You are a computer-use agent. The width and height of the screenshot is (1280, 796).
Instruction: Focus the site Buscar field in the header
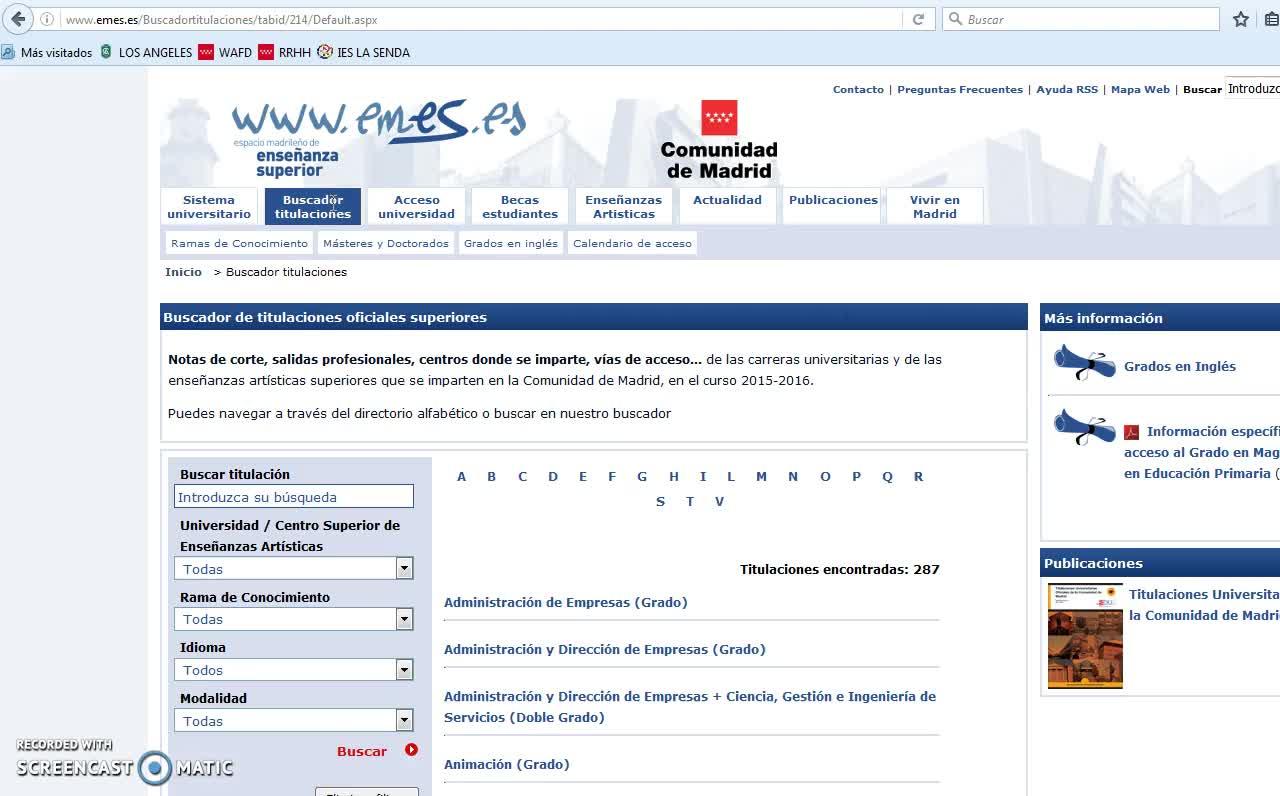(x=1253, y=89)
